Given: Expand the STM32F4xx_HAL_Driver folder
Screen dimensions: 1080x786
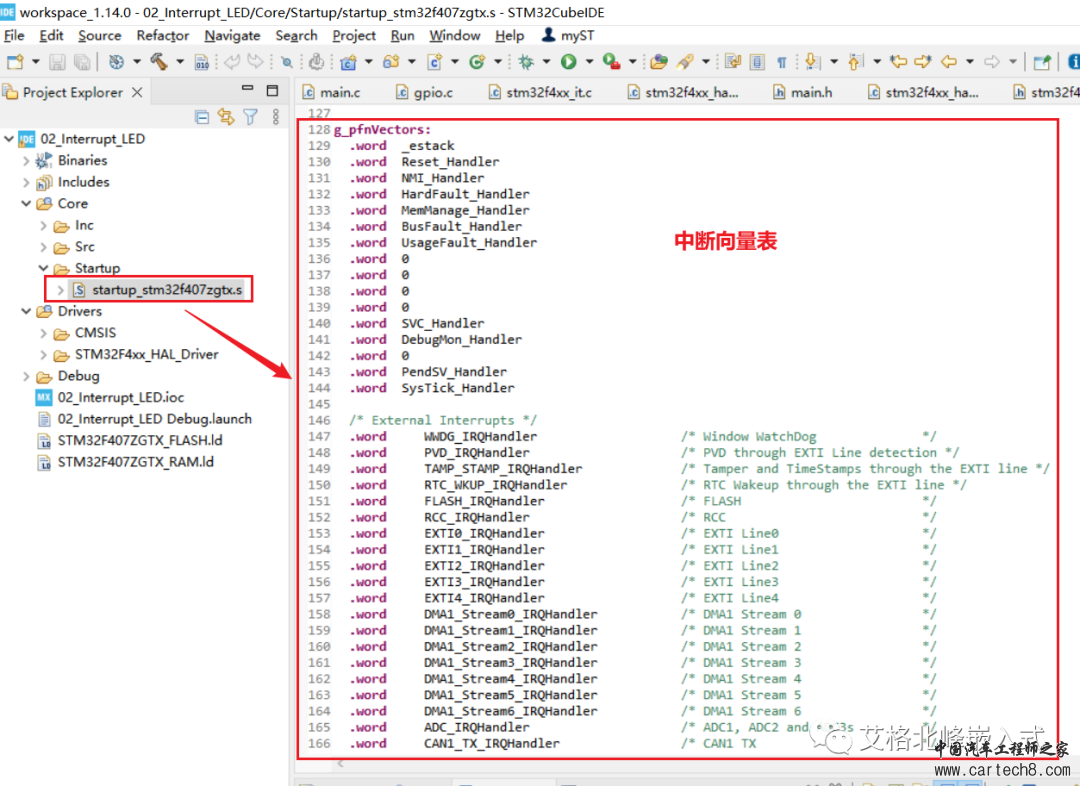Looking at the screenshot, I should 43,355.
